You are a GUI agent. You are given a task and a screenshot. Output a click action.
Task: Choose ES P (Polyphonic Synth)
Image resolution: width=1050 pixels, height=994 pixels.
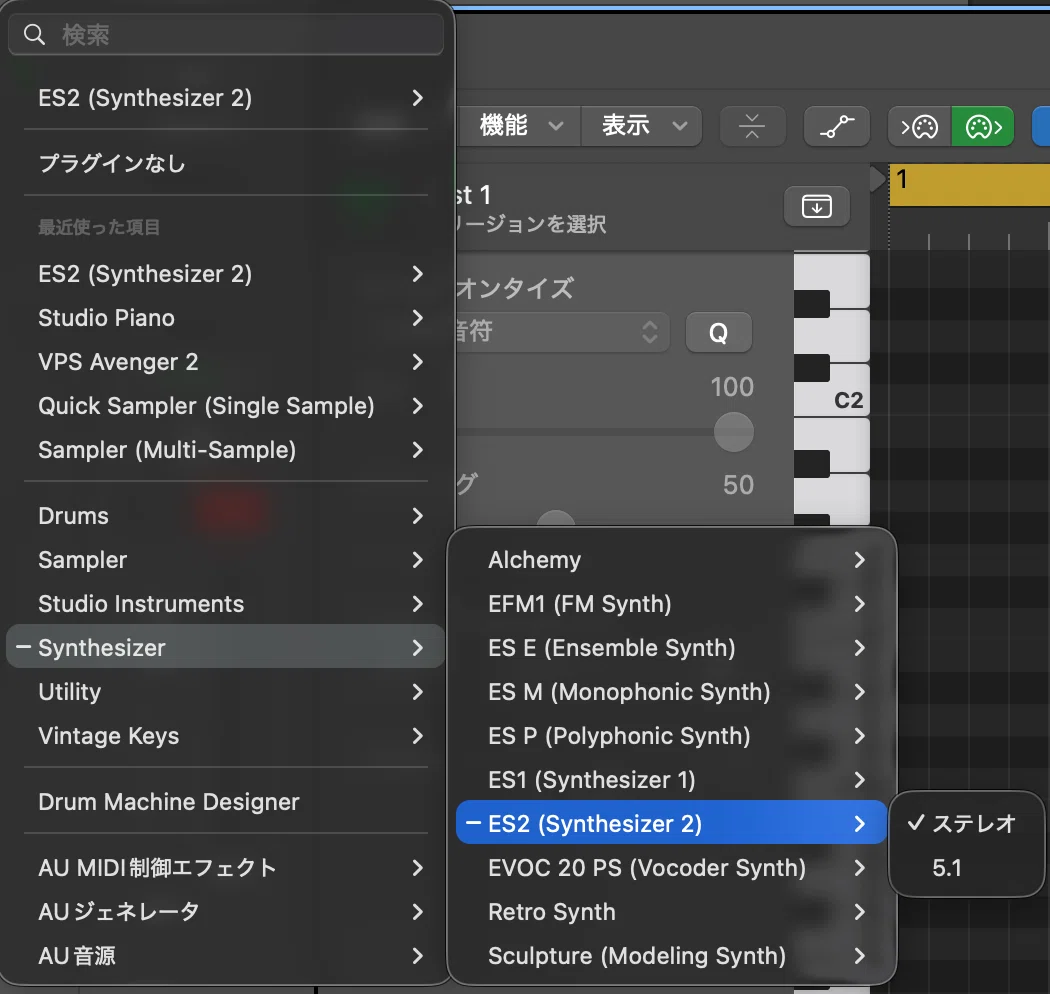point(672,736)
